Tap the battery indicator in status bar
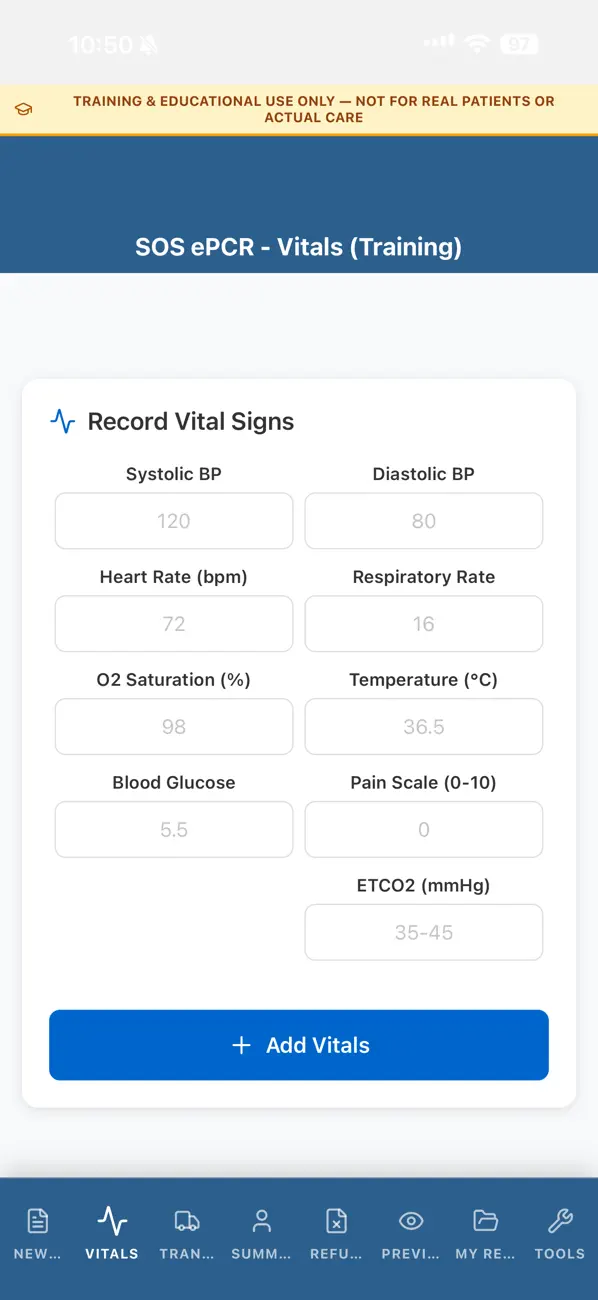Viewport: 598px width, 1300px height. 519,45
